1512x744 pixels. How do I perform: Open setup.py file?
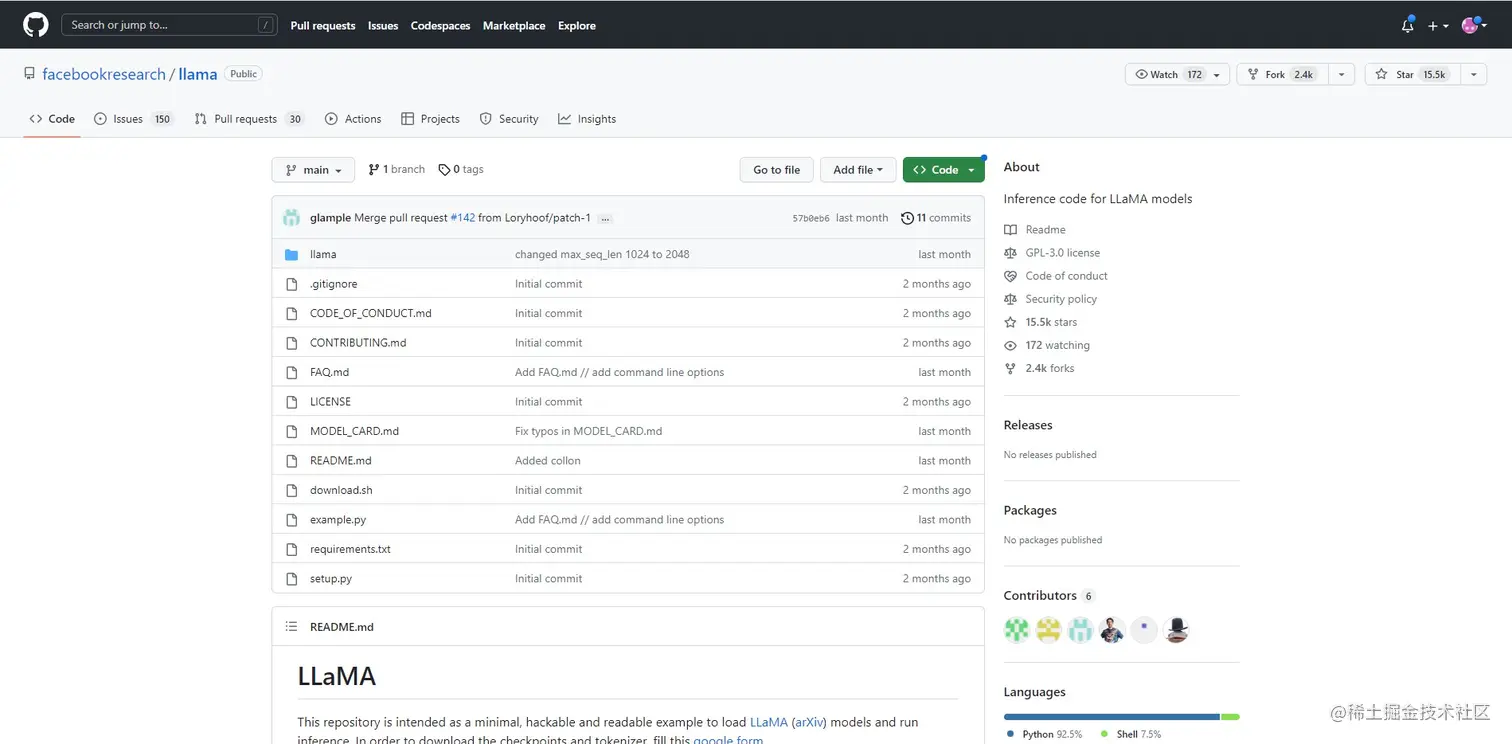coord(331,579)
